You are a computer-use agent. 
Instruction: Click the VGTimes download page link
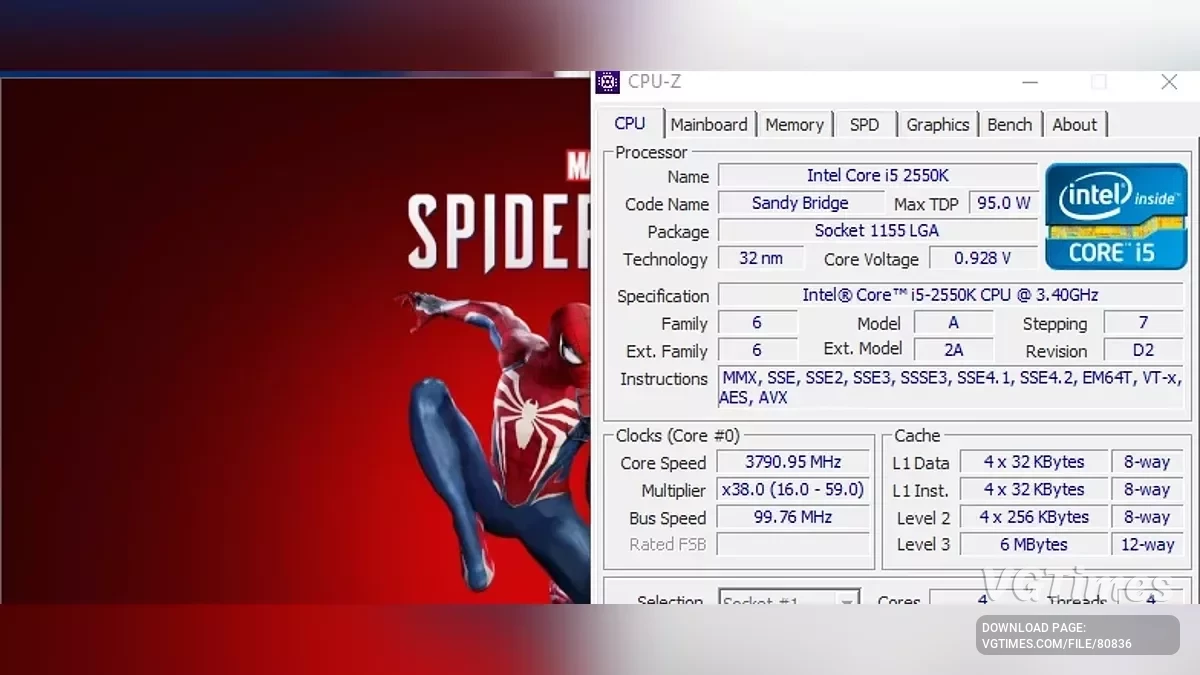[x=1080, y=631]
